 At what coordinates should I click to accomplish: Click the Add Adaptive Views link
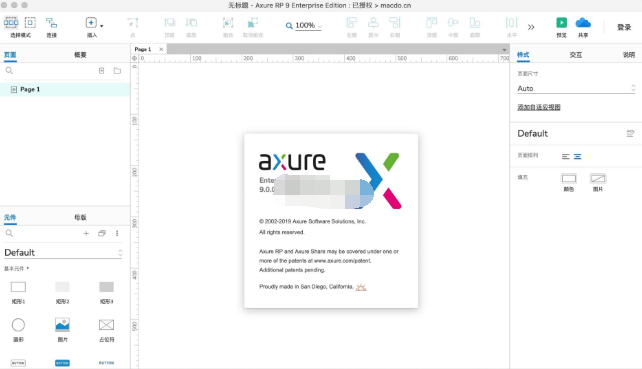[x=539, y=107]
